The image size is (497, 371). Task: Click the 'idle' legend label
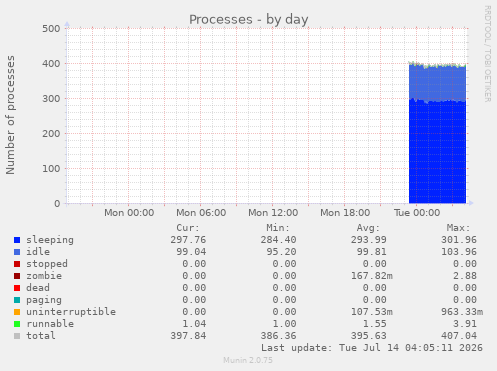[x=38, y=252]
